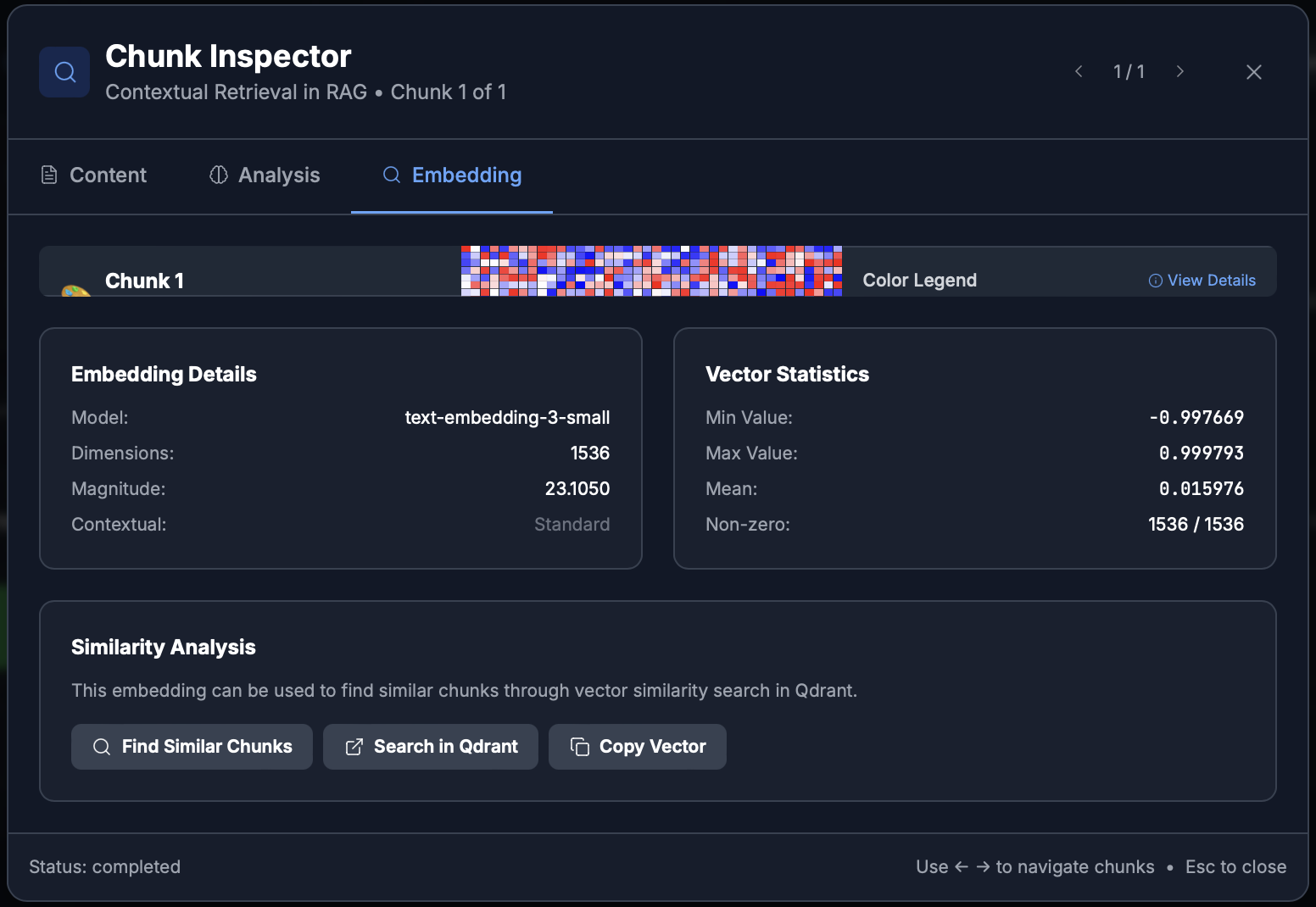Viewport: 1316px width, 907px height.
Task: Click the Vector Statistics heading
Action: pyautogui.click(x=787, y=374)
